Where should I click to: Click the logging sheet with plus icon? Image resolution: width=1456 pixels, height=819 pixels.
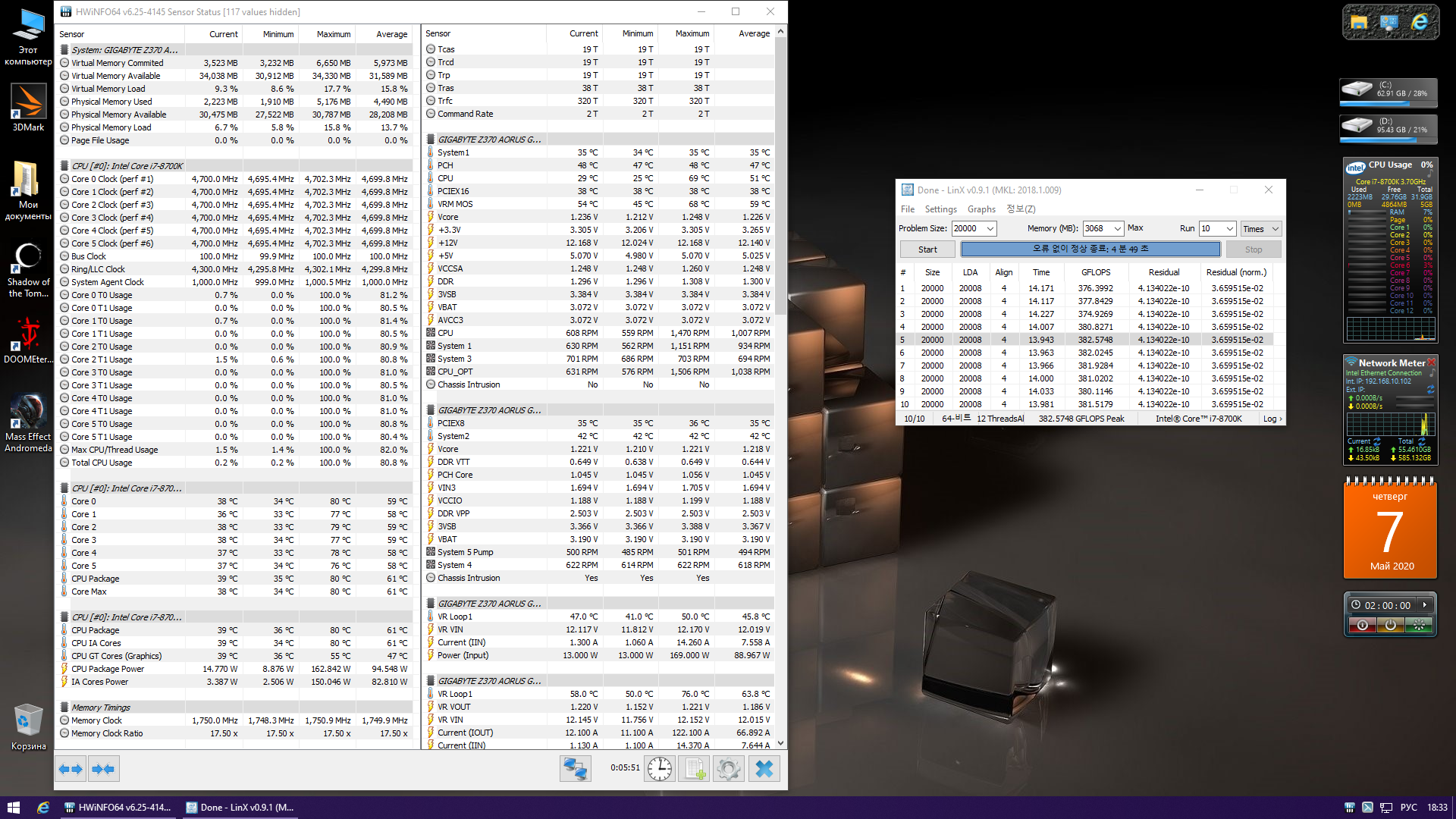694,769
